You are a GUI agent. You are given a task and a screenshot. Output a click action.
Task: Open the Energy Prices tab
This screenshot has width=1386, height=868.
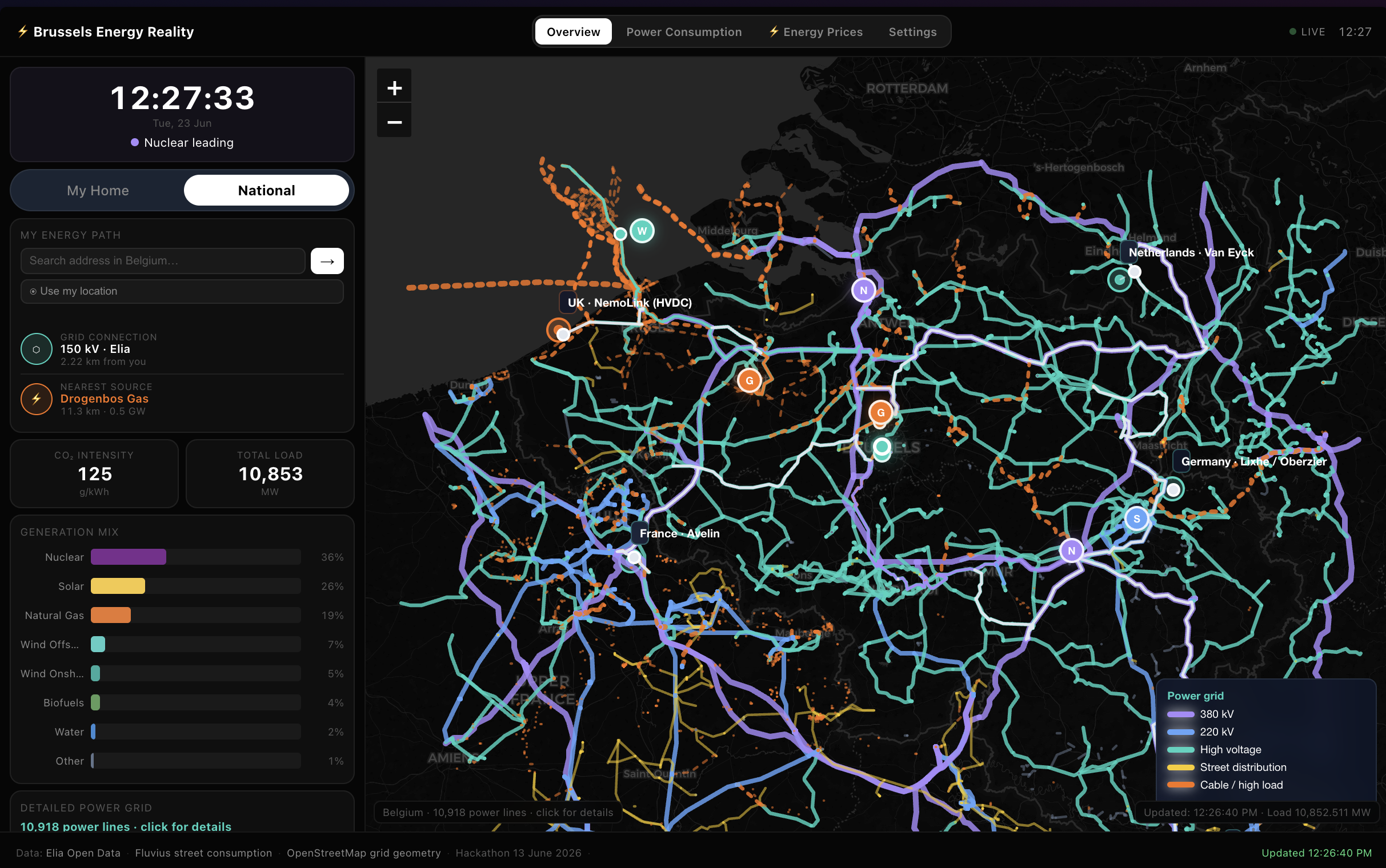[815, 31]
